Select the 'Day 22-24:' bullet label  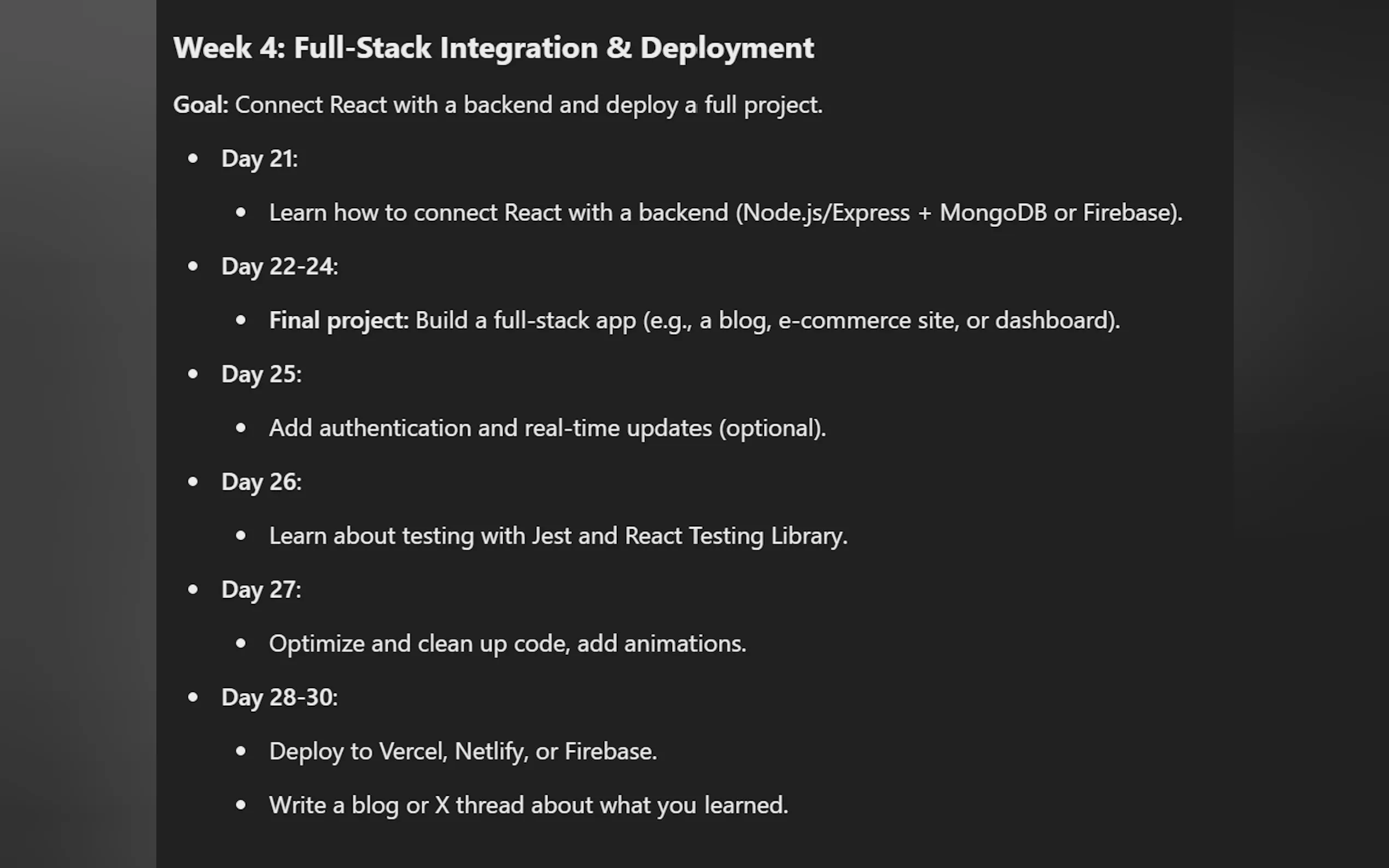pyautogui.click(x=279, y=267)
